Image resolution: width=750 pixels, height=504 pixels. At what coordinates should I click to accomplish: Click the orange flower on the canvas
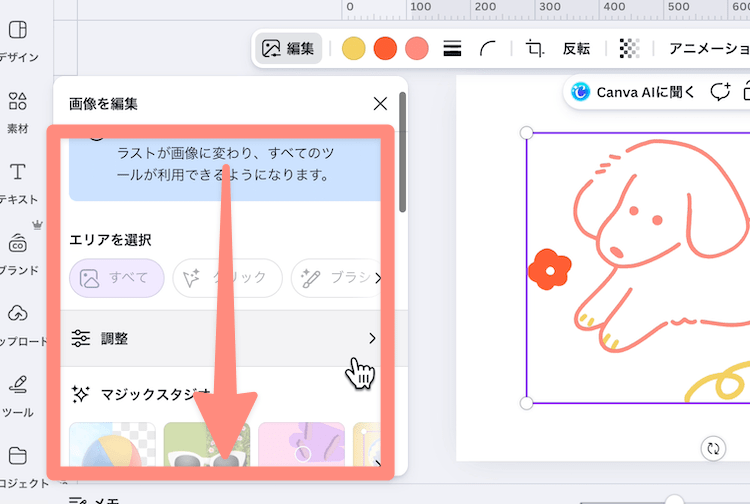point(550,269)
